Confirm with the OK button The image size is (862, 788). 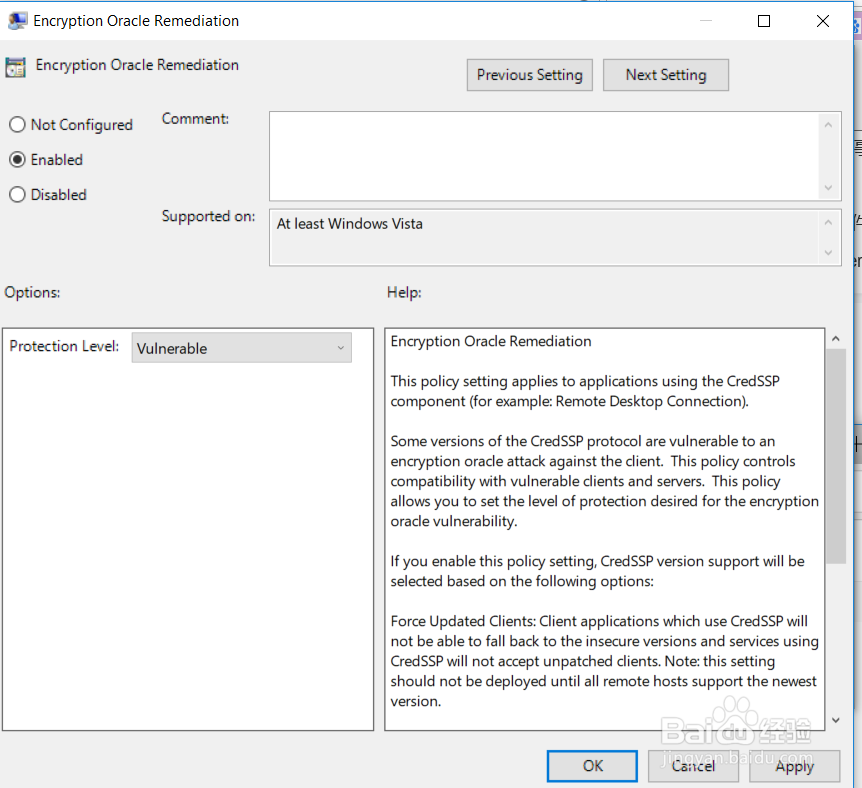click(x=593, y=765)
